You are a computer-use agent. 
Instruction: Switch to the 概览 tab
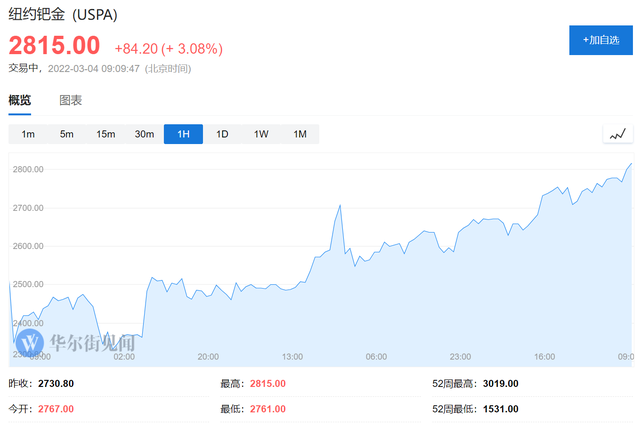tap(20, 100)
